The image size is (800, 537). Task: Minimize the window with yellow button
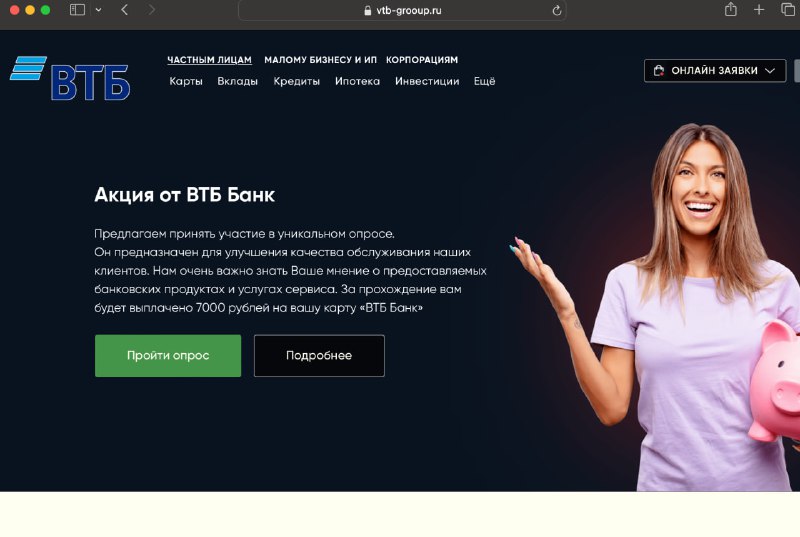30,10
